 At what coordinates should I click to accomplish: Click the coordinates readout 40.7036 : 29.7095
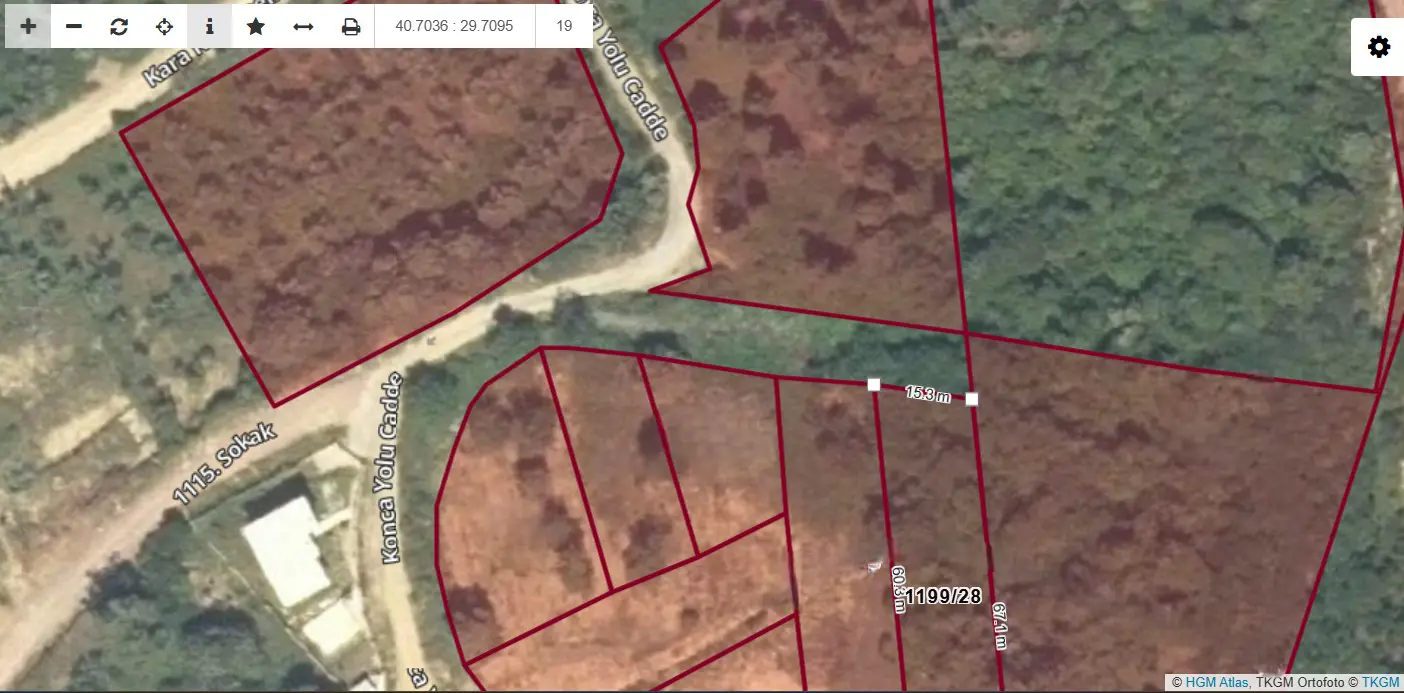[454, 26]
